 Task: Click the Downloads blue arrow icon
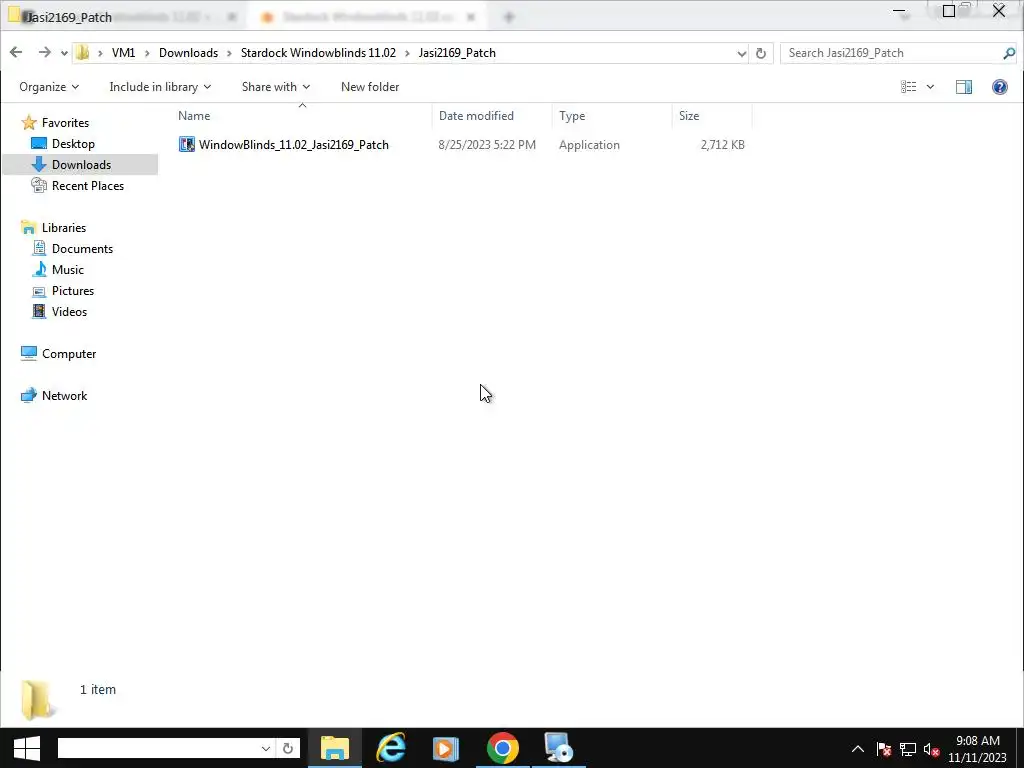39,165
